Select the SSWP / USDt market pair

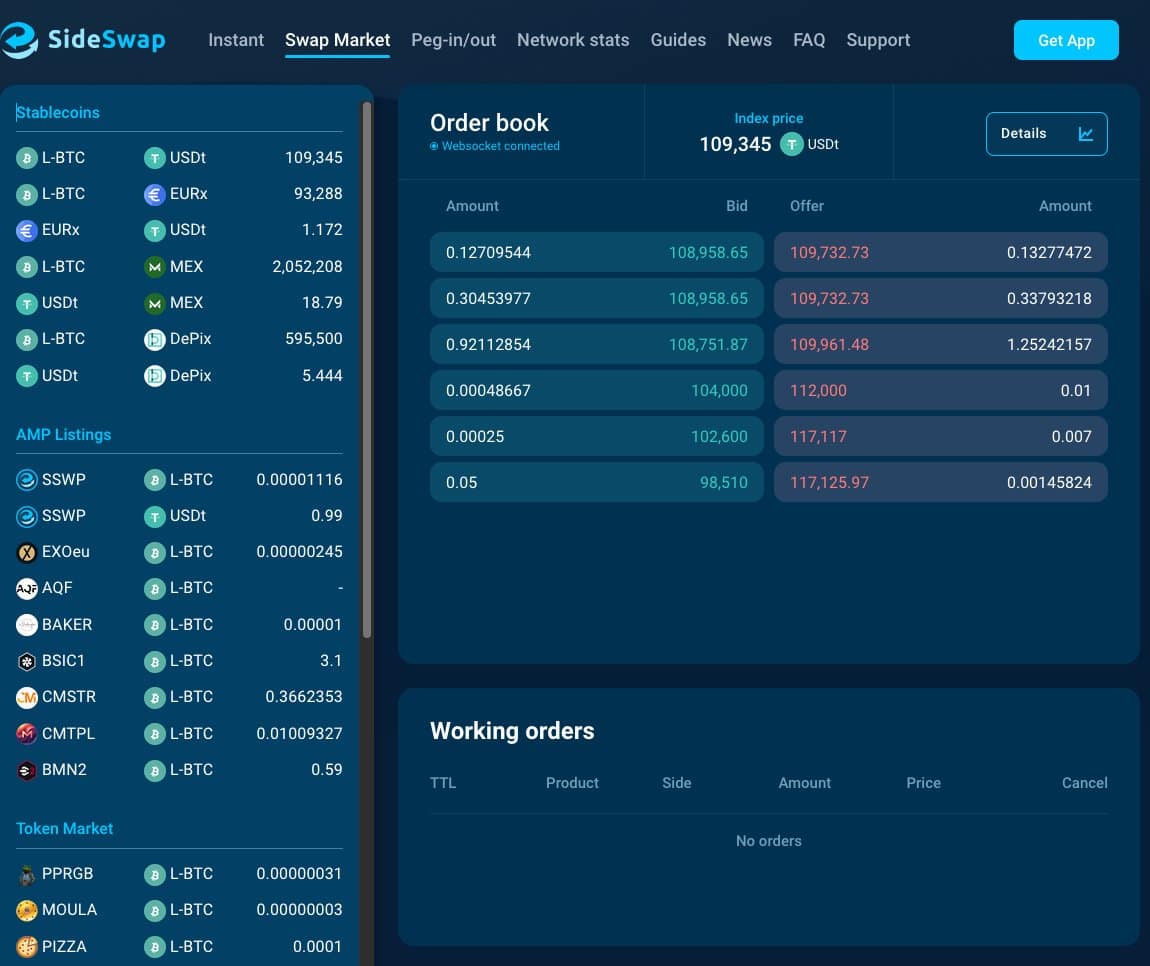coord(179,516)
